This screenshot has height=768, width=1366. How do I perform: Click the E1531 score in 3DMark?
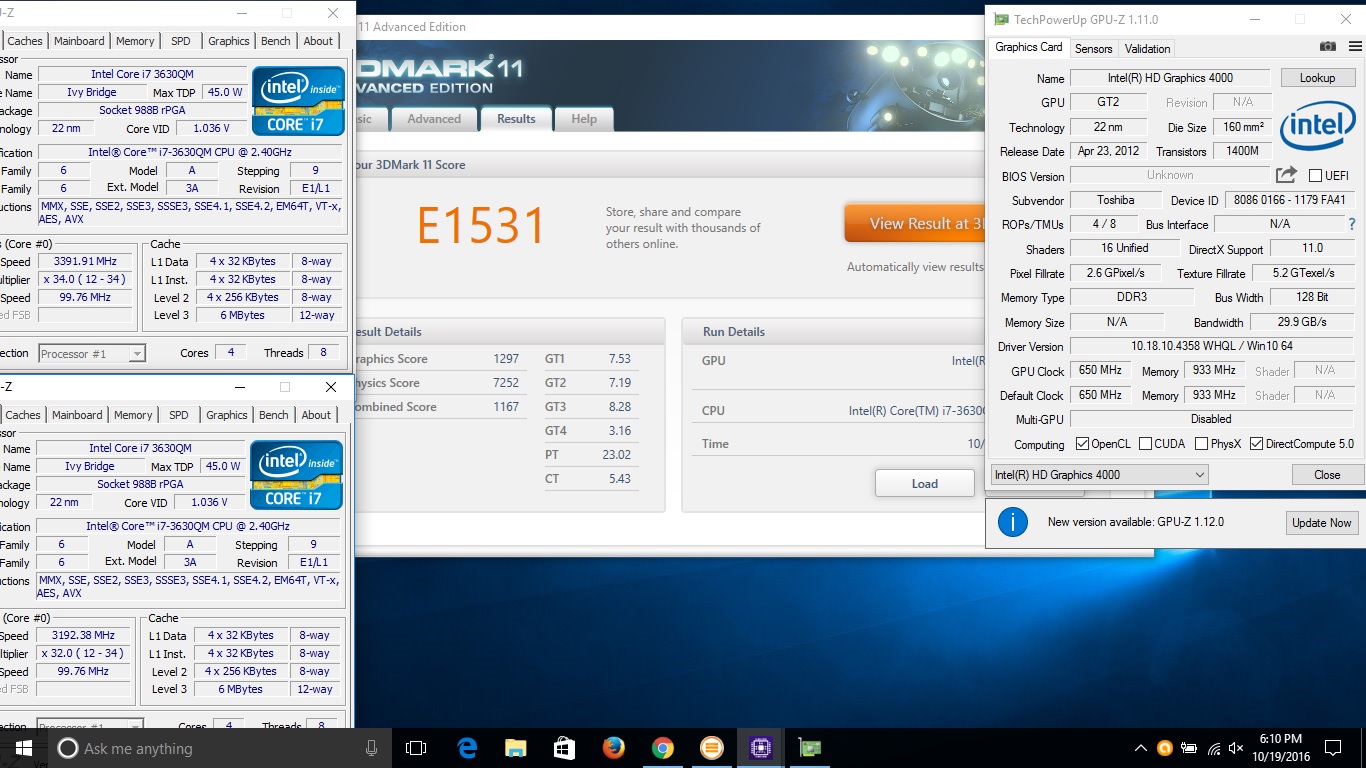481,227
